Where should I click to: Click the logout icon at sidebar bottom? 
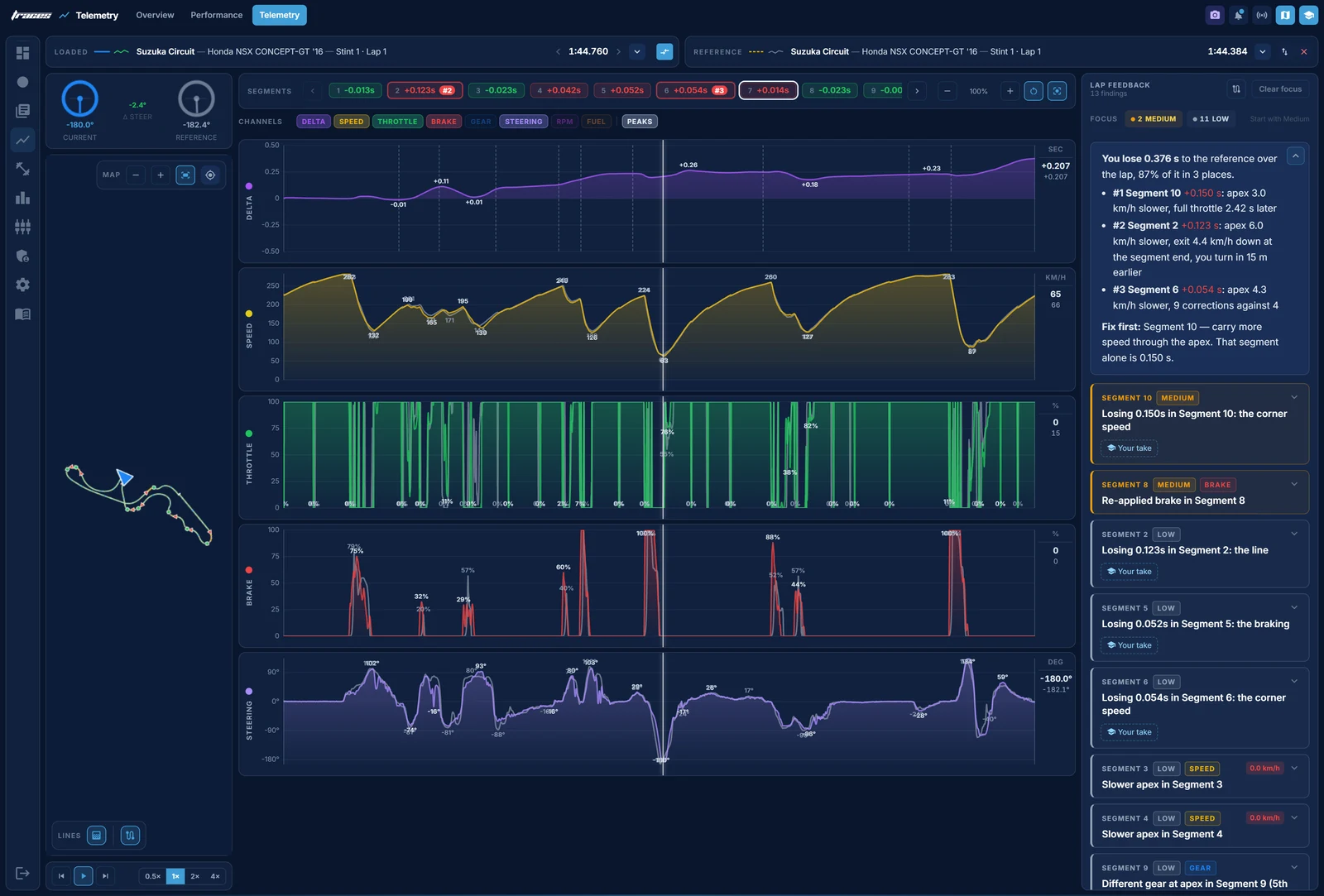(x=22, y=873)
